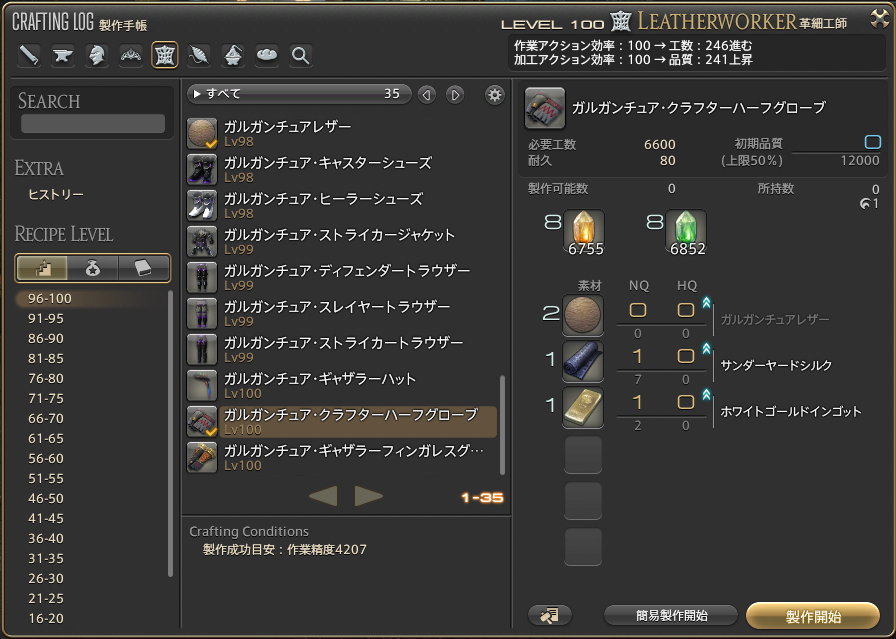Select the Blacksmith anvil class icon
The height and width of the screenshot is (639, 896).
pyautogui.click(x=63, y=55)
